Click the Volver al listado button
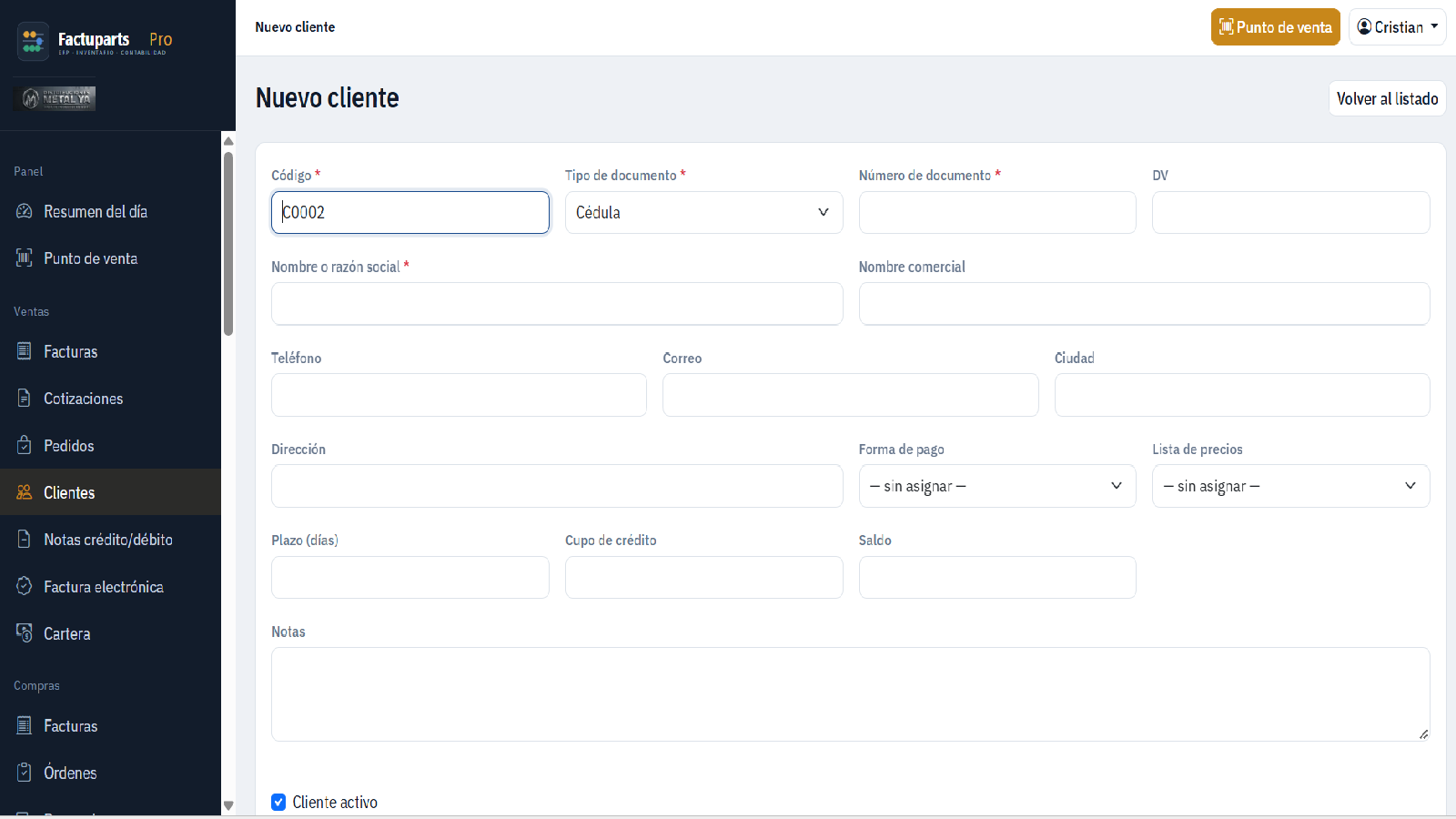This screenshot has height=819, width=1456. click(x=1387, y=98)
